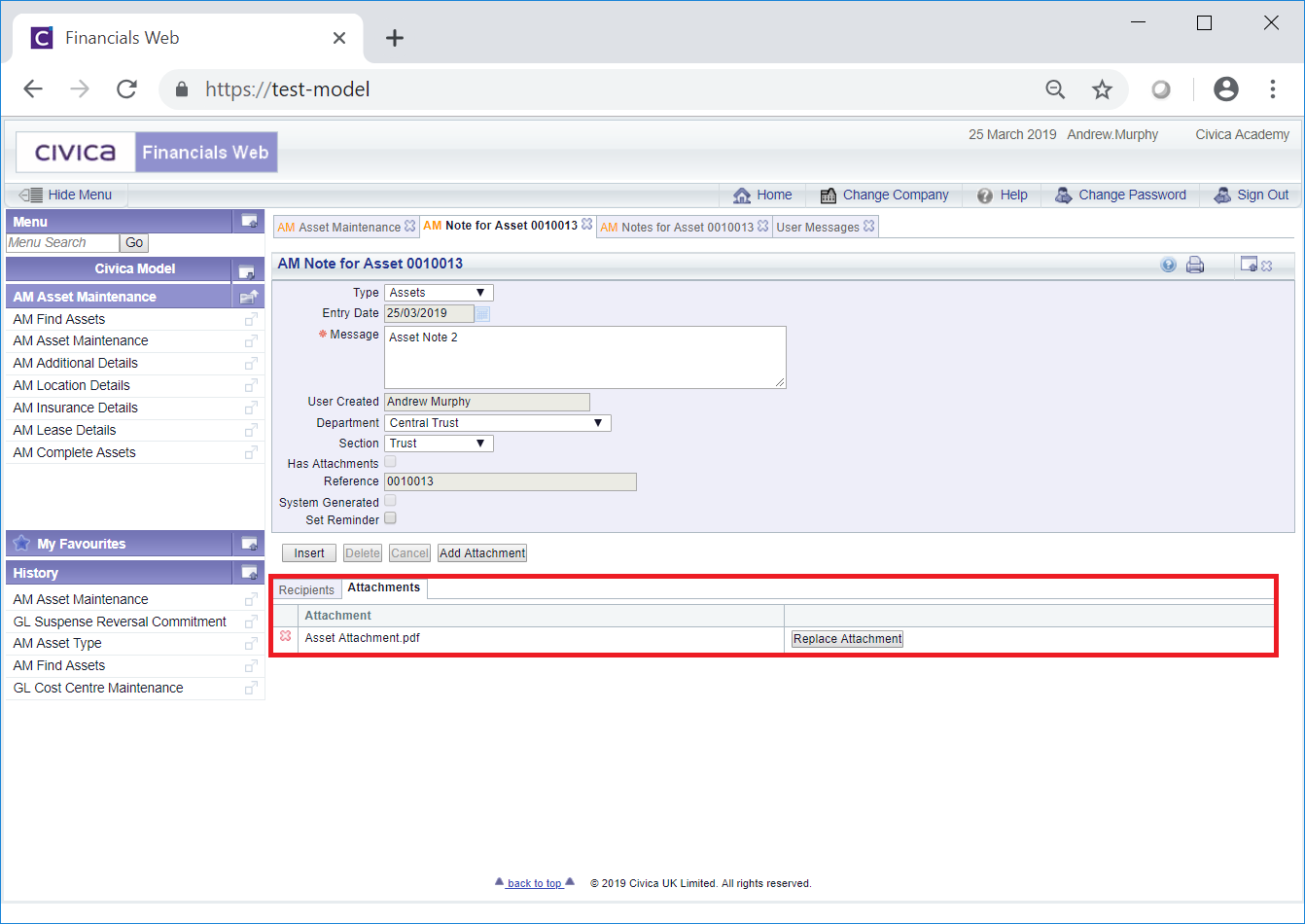Click the Hide Menu icon
The height and width of the screenshot is (924, 1305).
(31, 195)
